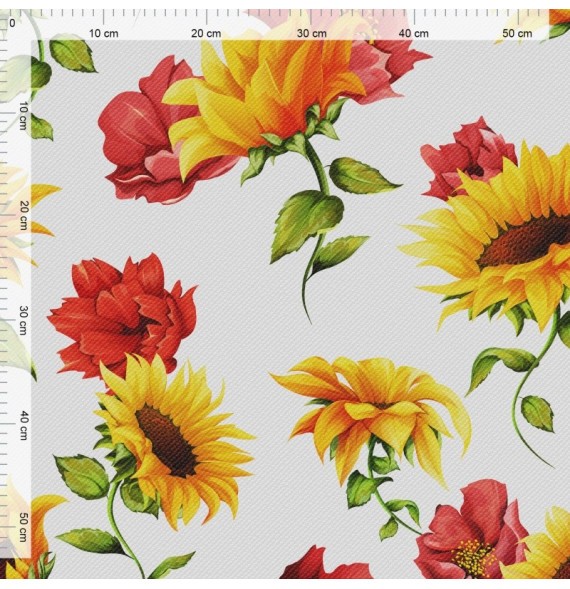
Task: Click the 50 cm label on left ruler
Action: coord(23,529)
